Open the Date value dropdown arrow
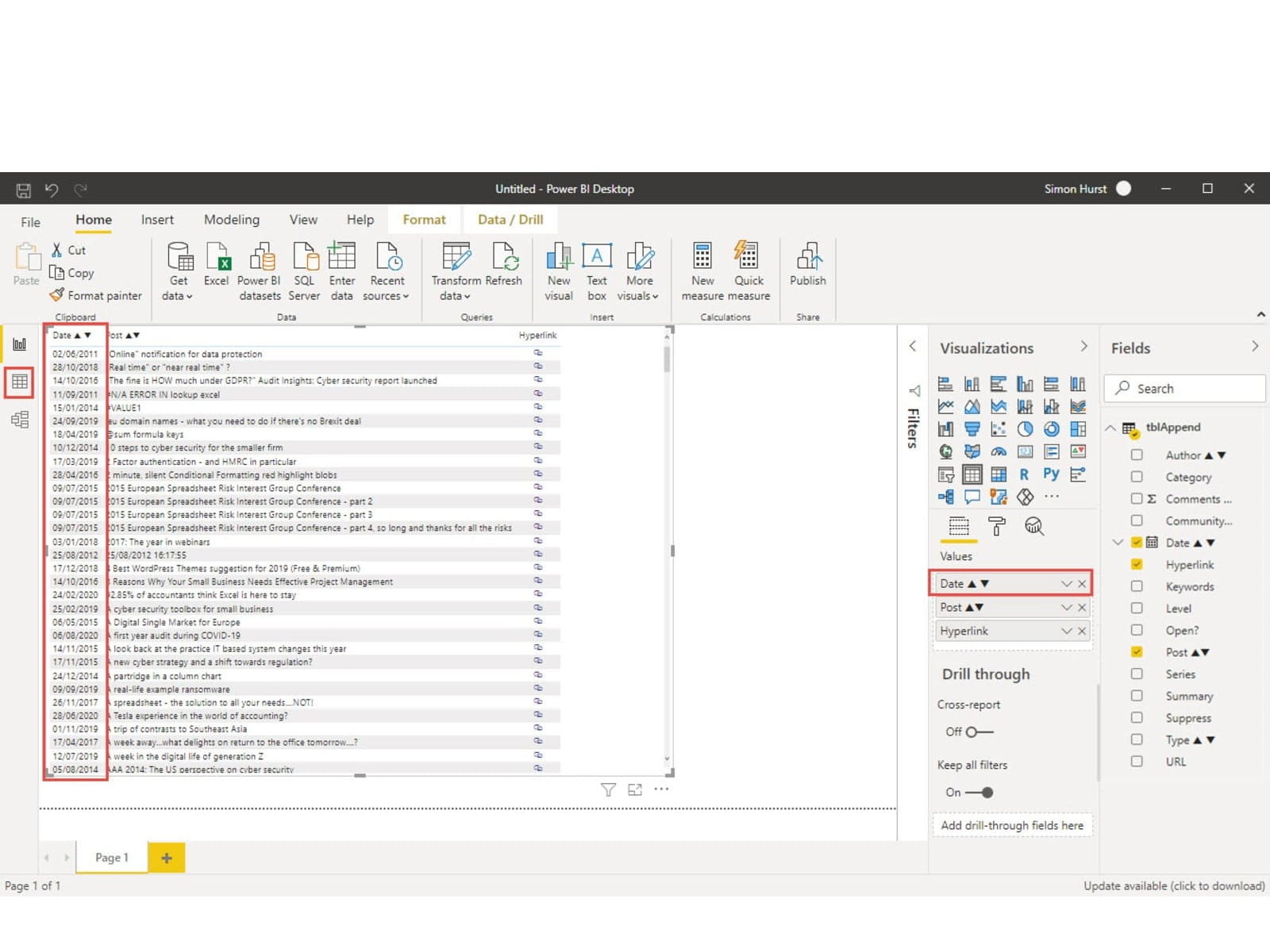Image resolution: width=1270 pixels, height=952 pixels. [1066, 584]
